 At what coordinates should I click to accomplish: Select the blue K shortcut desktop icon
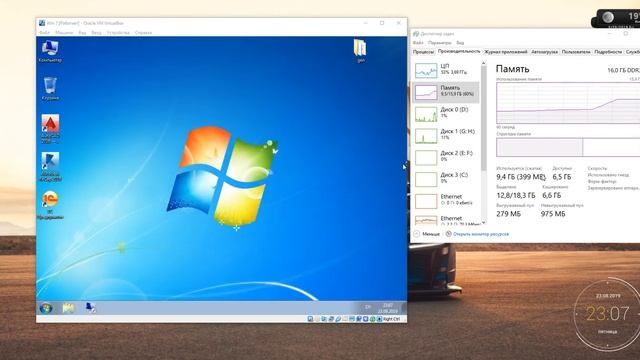pyautogui.click(x=50, y=167)
